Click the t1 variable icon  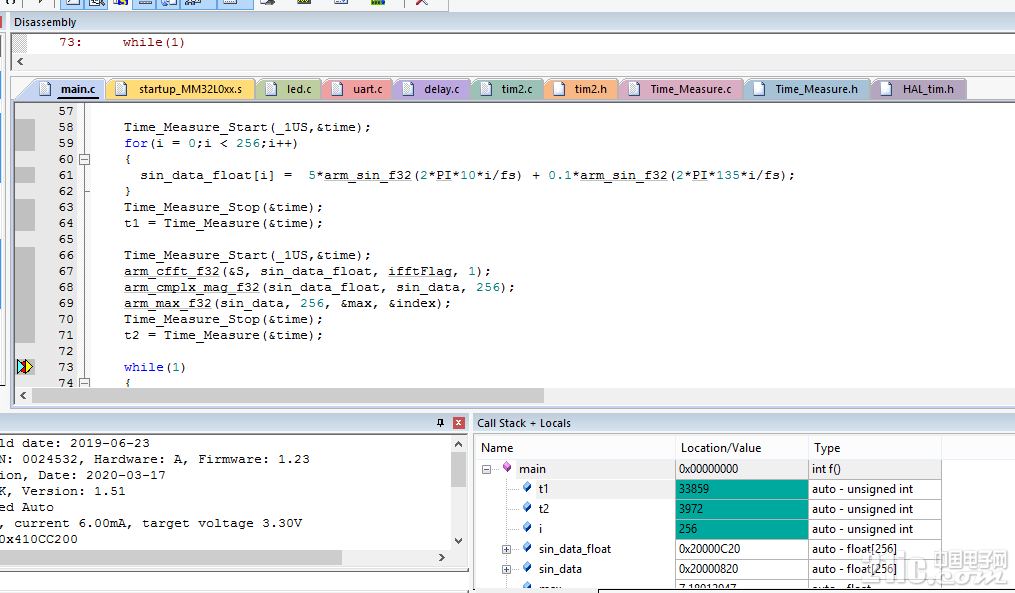pyautogui.click(x=527, y=487)
